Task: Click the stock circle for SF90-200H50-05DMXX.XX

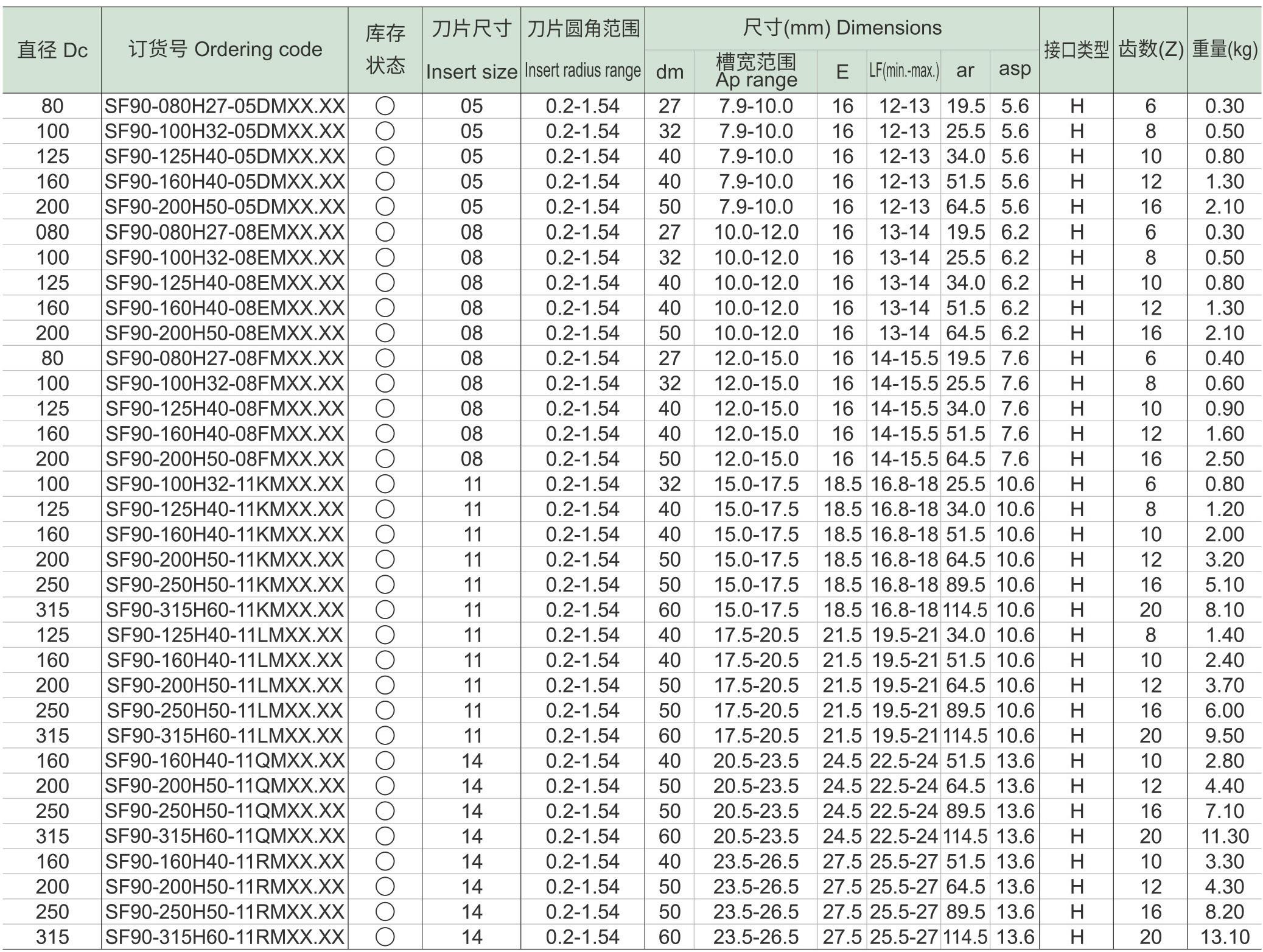Action: 385,207
